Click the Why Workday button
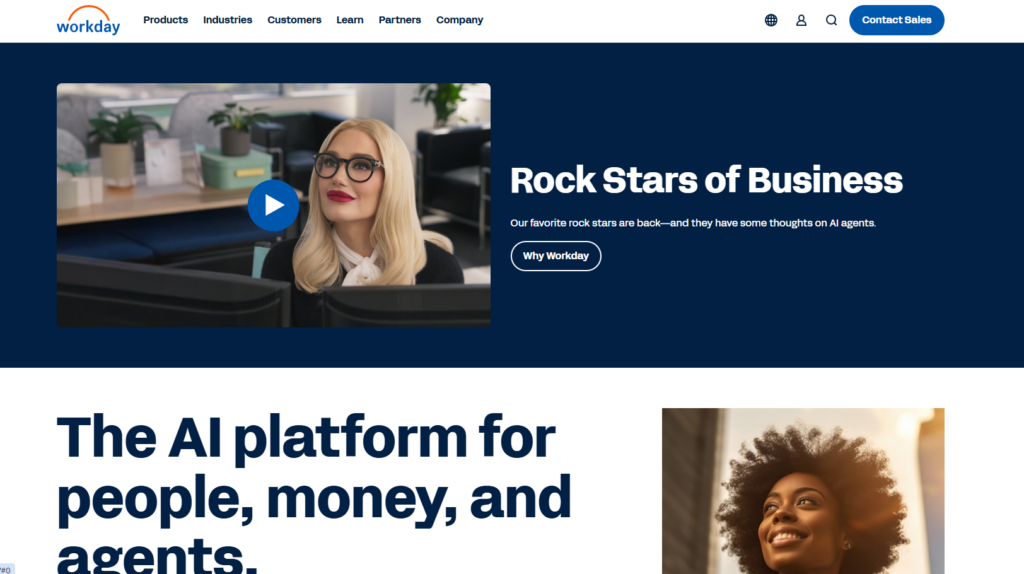This screenshot has width=1024, height=574. tap(555, 256)
